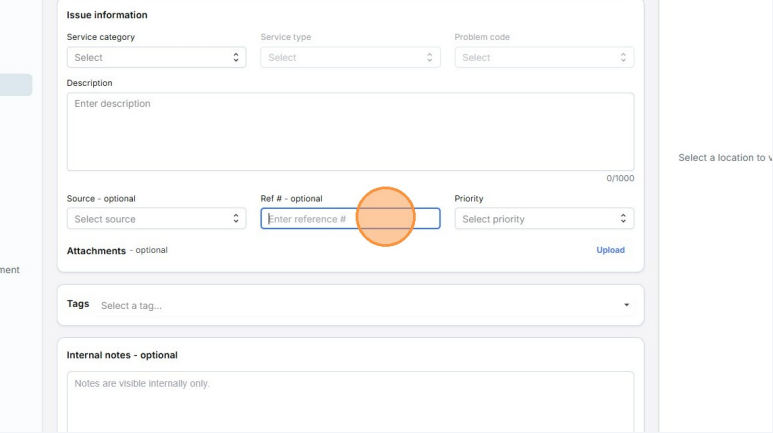This screenshot has height=433, width=773.
Task: Click the Issue information section heading
Action: coord(107,15)
